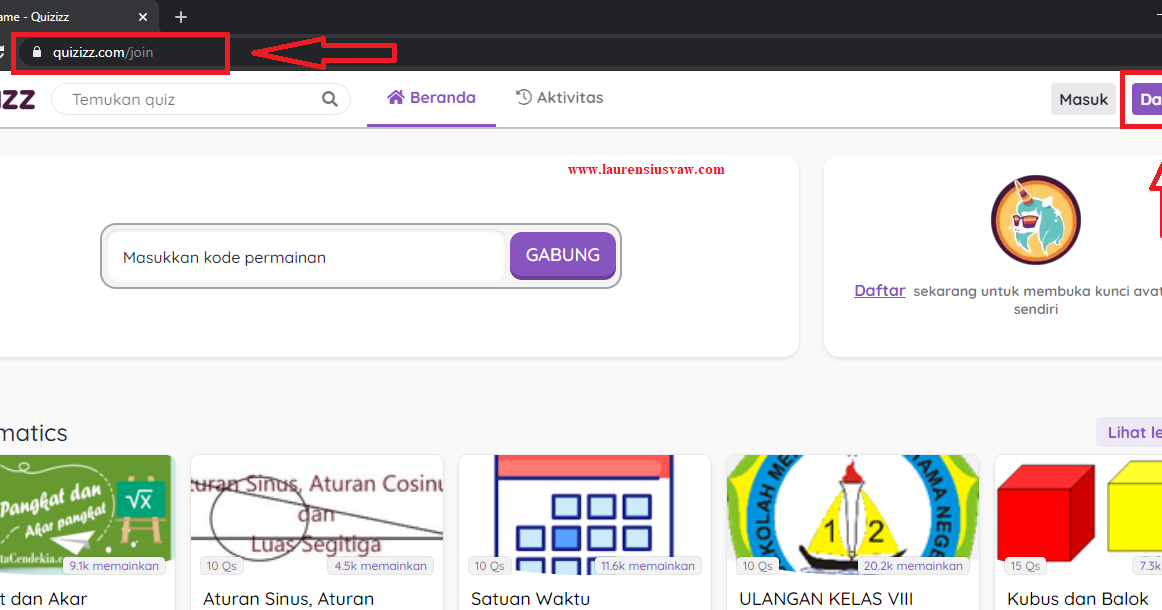This screenshot has width=1162, height=610.
Task: Click the padlock site security icon
Action: (36, 52)
